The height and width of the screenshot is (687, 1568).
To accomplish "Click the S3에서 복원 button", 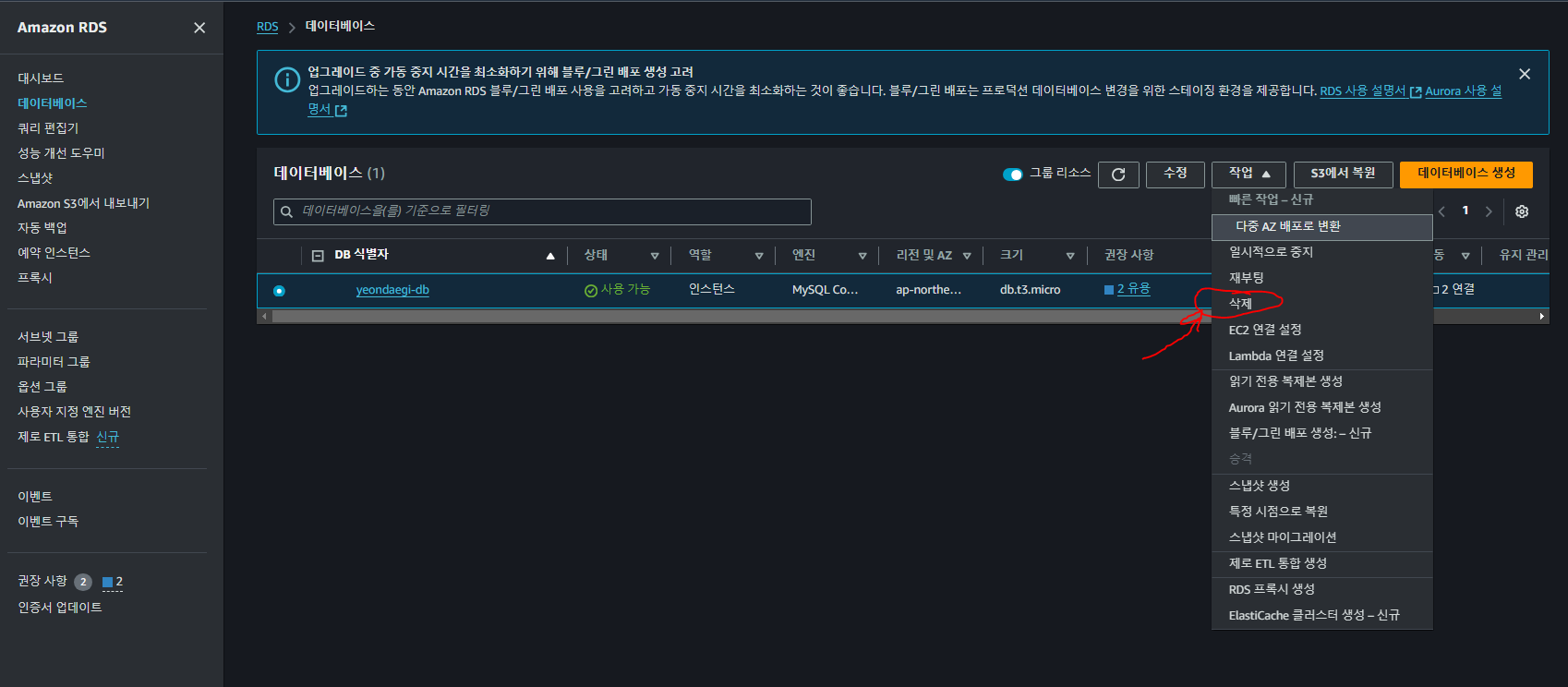I will 1343,174.
